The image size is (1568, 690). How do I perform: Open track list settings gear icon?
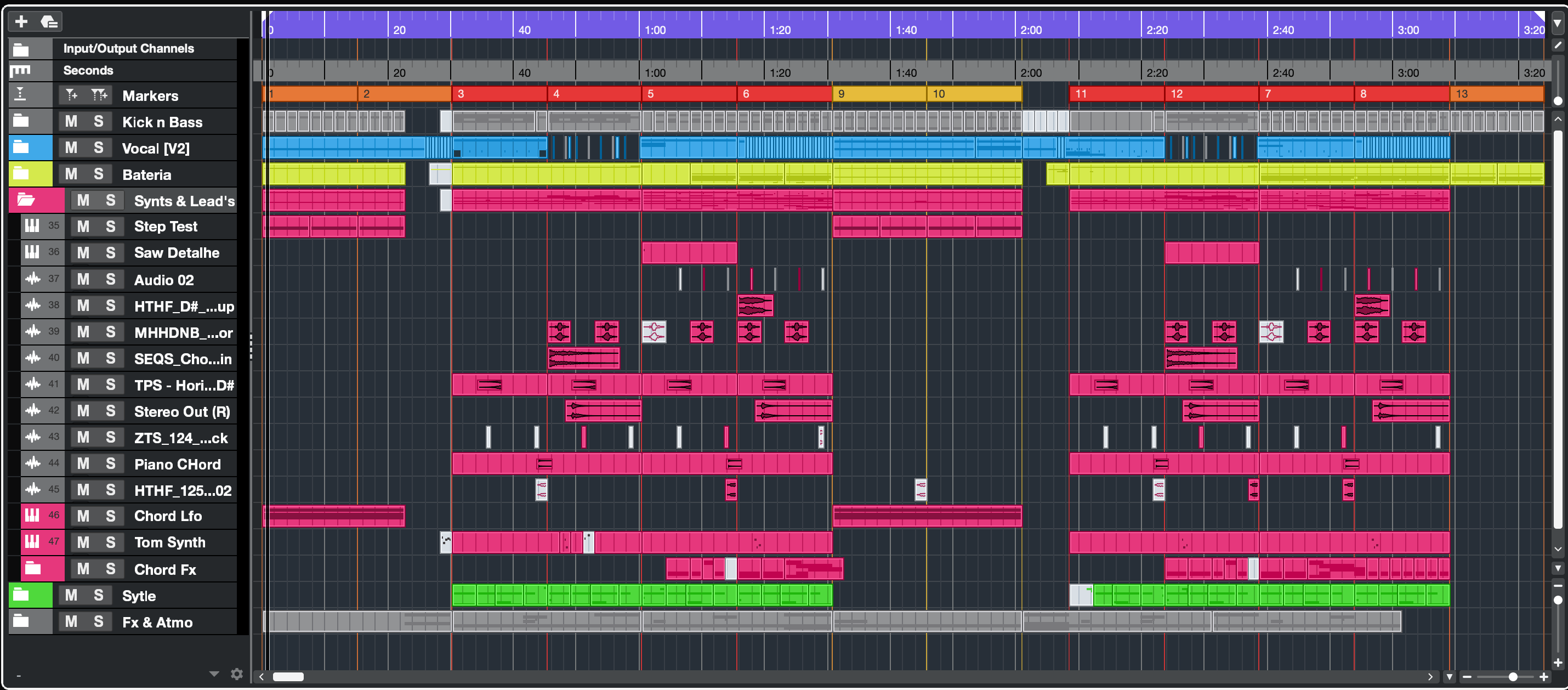click(x=236, y=674)
